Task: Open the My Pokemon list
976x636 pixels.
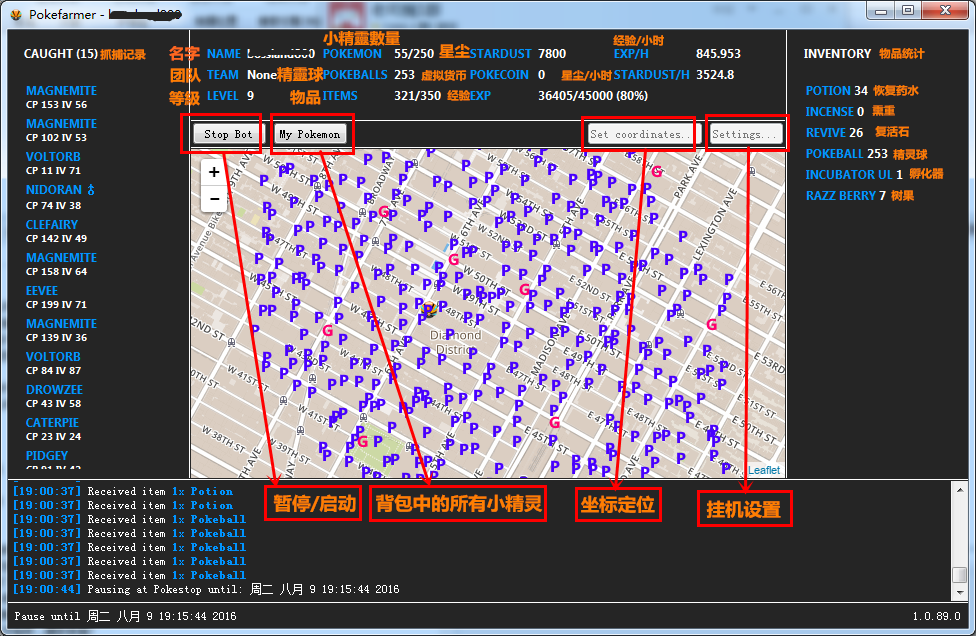Action: point(309,134)
